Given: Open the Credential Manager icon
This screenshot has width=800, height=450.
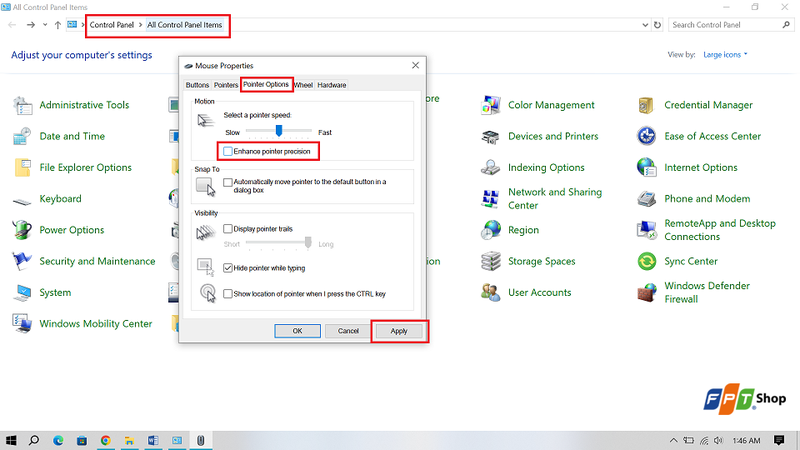Looking at the screenshot, I should (646, 105).
